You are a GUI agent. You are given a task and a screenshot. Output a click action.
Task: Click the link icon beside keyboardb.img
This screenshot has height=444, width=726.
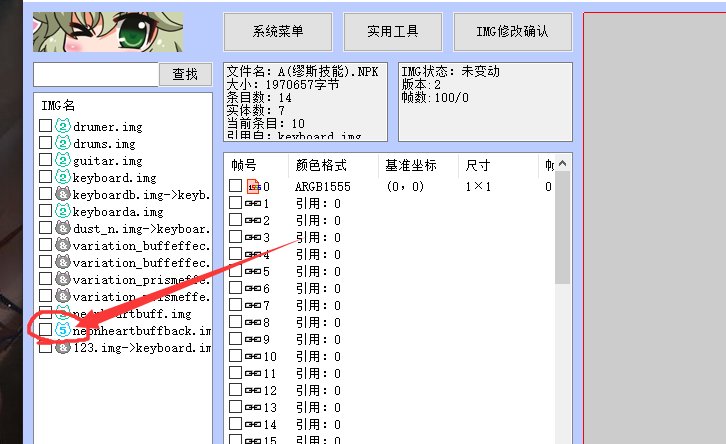[62, 194]
